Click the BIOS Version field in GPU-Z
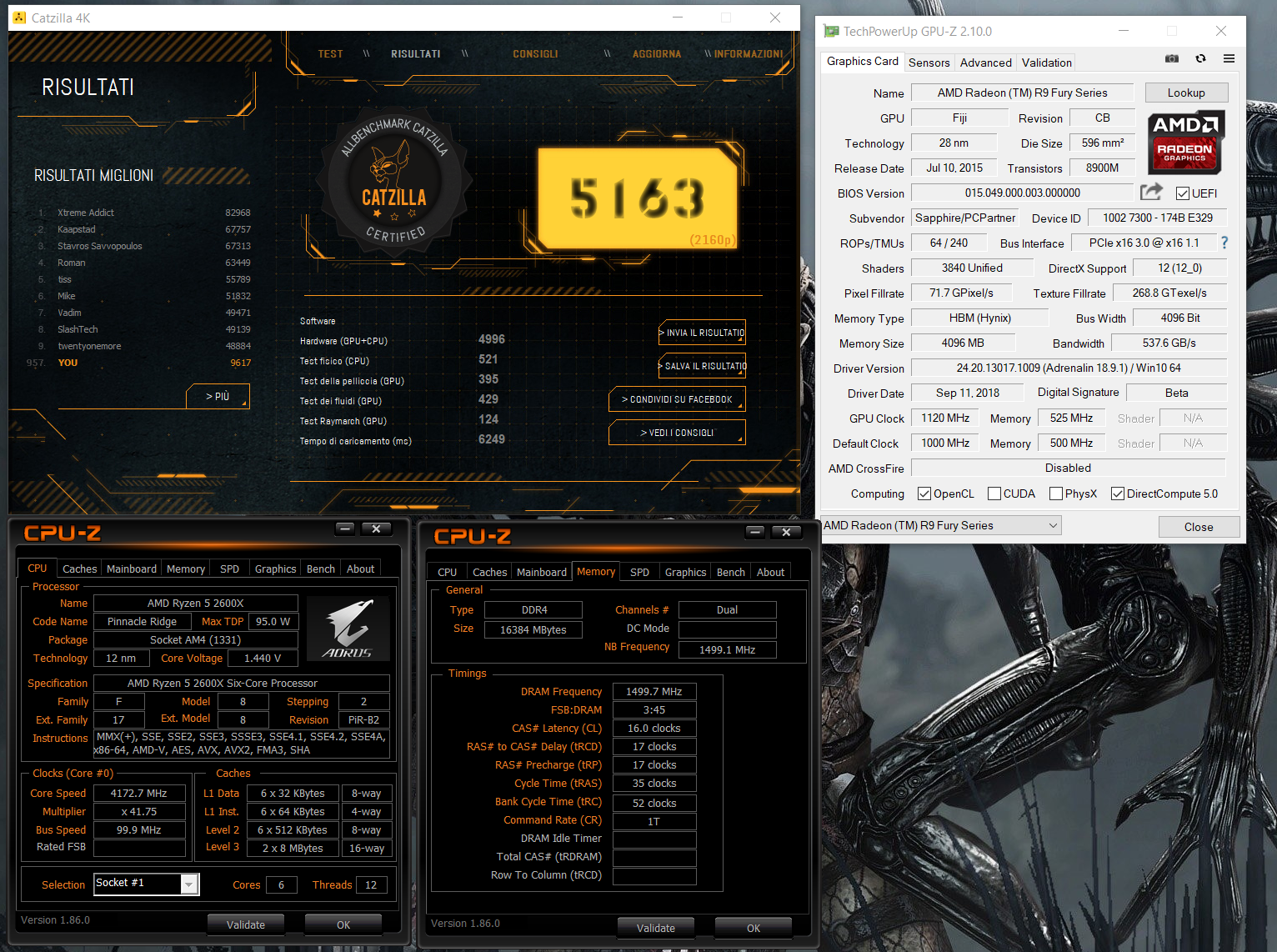 pyautogui.click(x=1022, y=193)
